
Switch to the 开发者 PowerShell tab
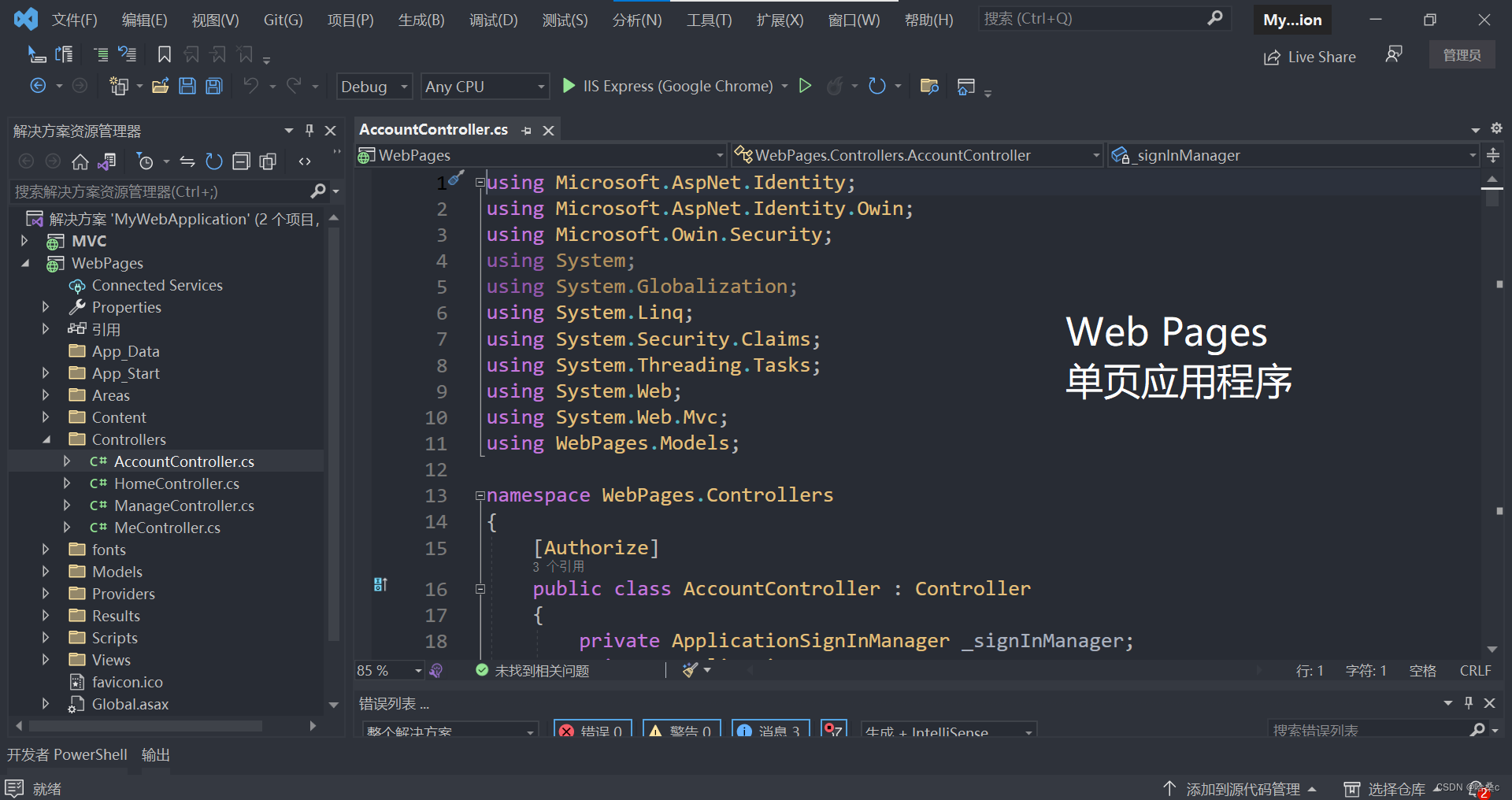pyautogui.click(x=67, y=754)
